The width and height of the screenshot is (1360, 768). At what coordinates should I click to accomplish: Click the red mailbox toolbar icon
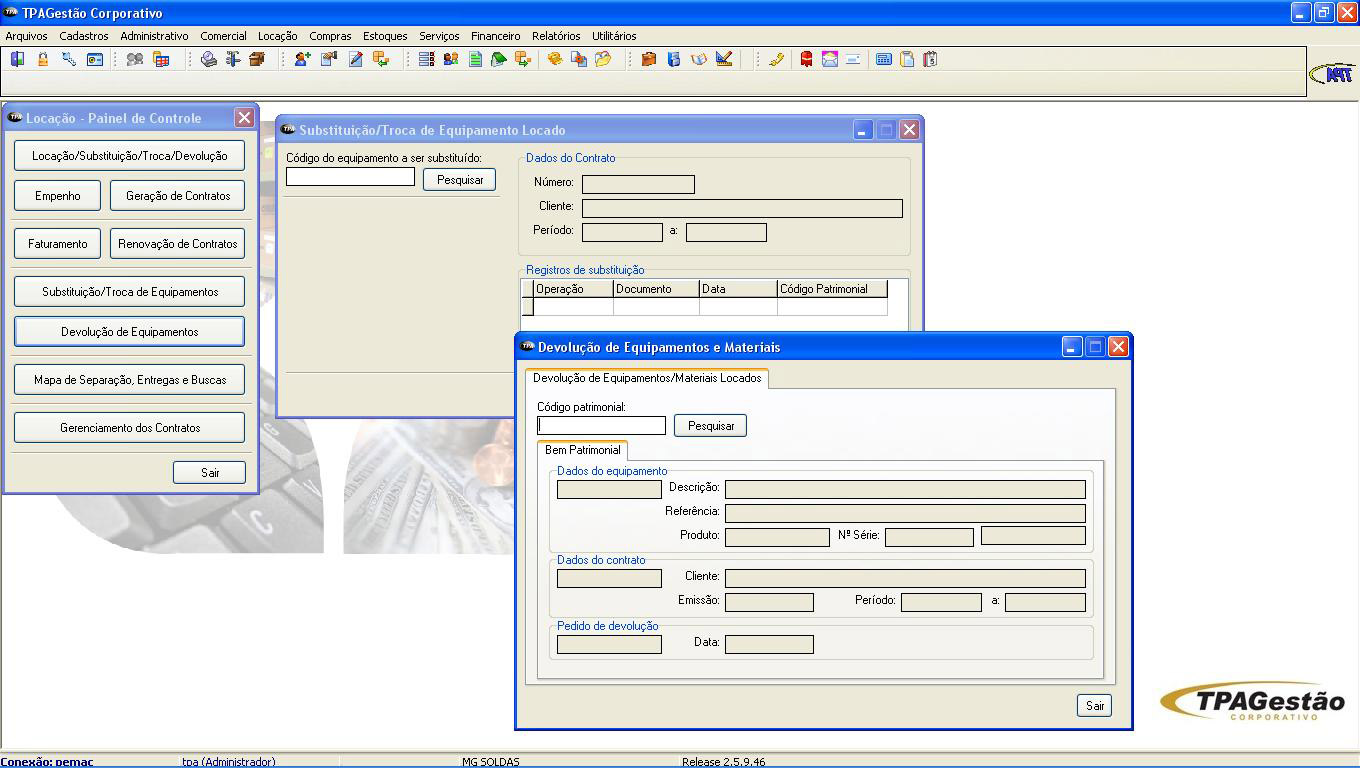806,60
